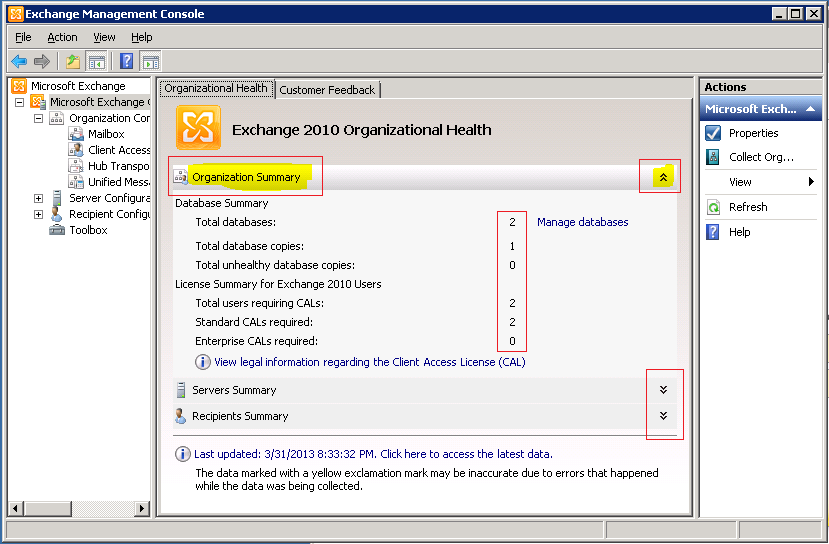Click Properties in the Actions pane
This screenshot has width=829, height=544.
[753, 133]
